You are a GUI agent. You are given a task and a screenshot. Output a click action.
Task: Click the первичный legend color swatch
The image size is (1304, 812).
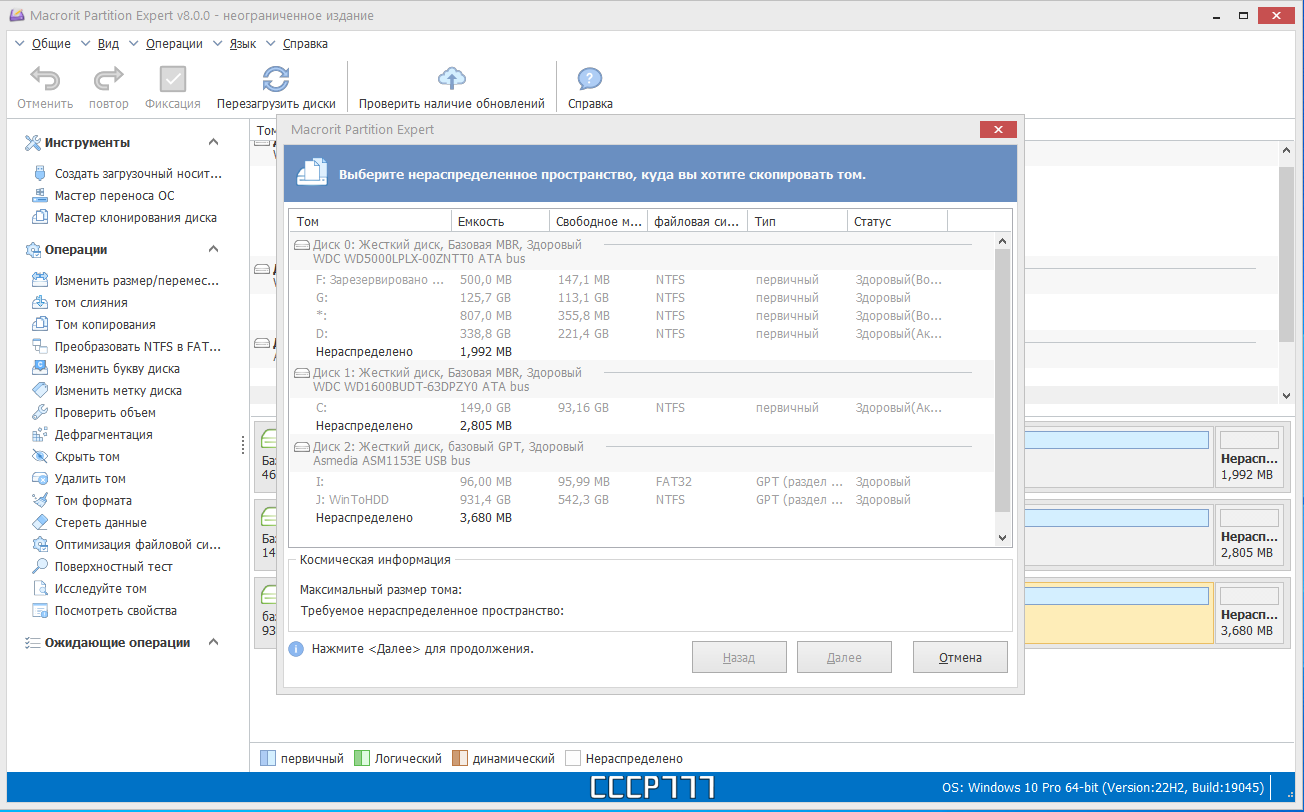[267, 759]
